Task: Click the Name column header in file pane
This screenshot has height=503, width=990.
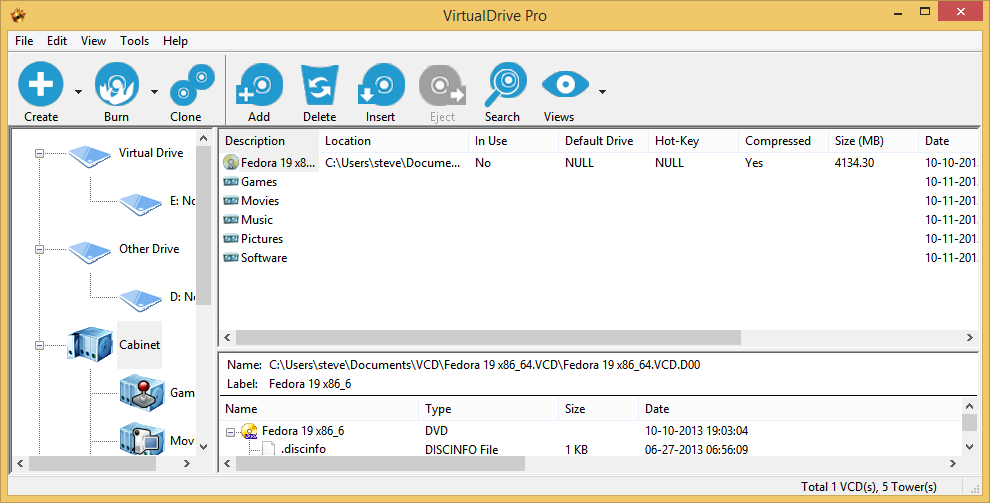Action: (319, 409)
